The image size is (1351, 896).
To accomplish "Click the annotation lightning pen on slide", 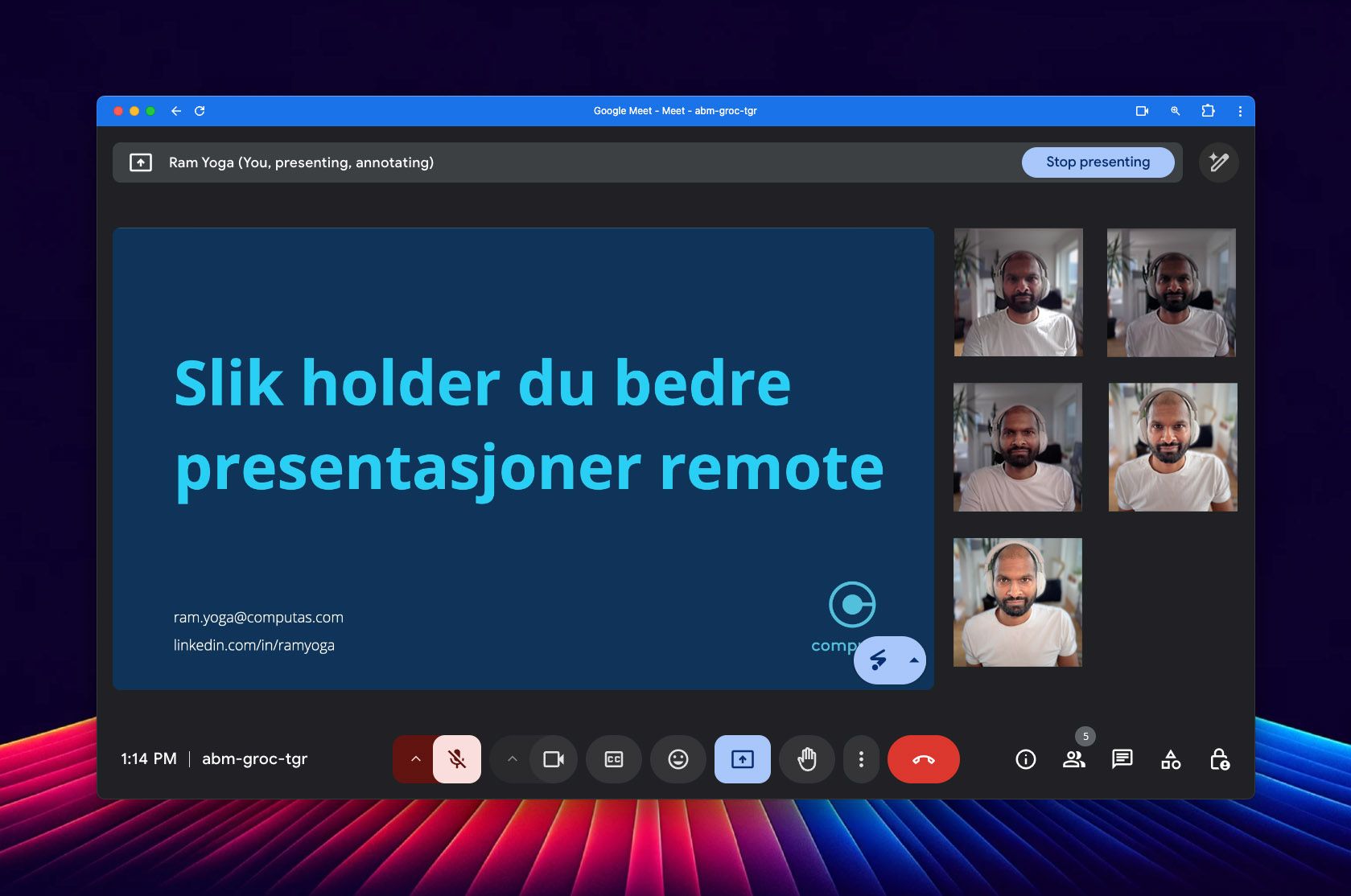I will tap(878, 660).
